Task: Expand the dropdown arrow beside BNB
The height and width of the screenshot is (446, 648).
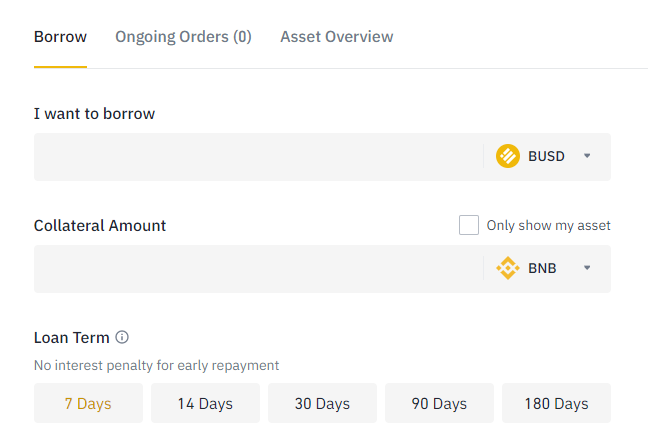Action: 587,268
